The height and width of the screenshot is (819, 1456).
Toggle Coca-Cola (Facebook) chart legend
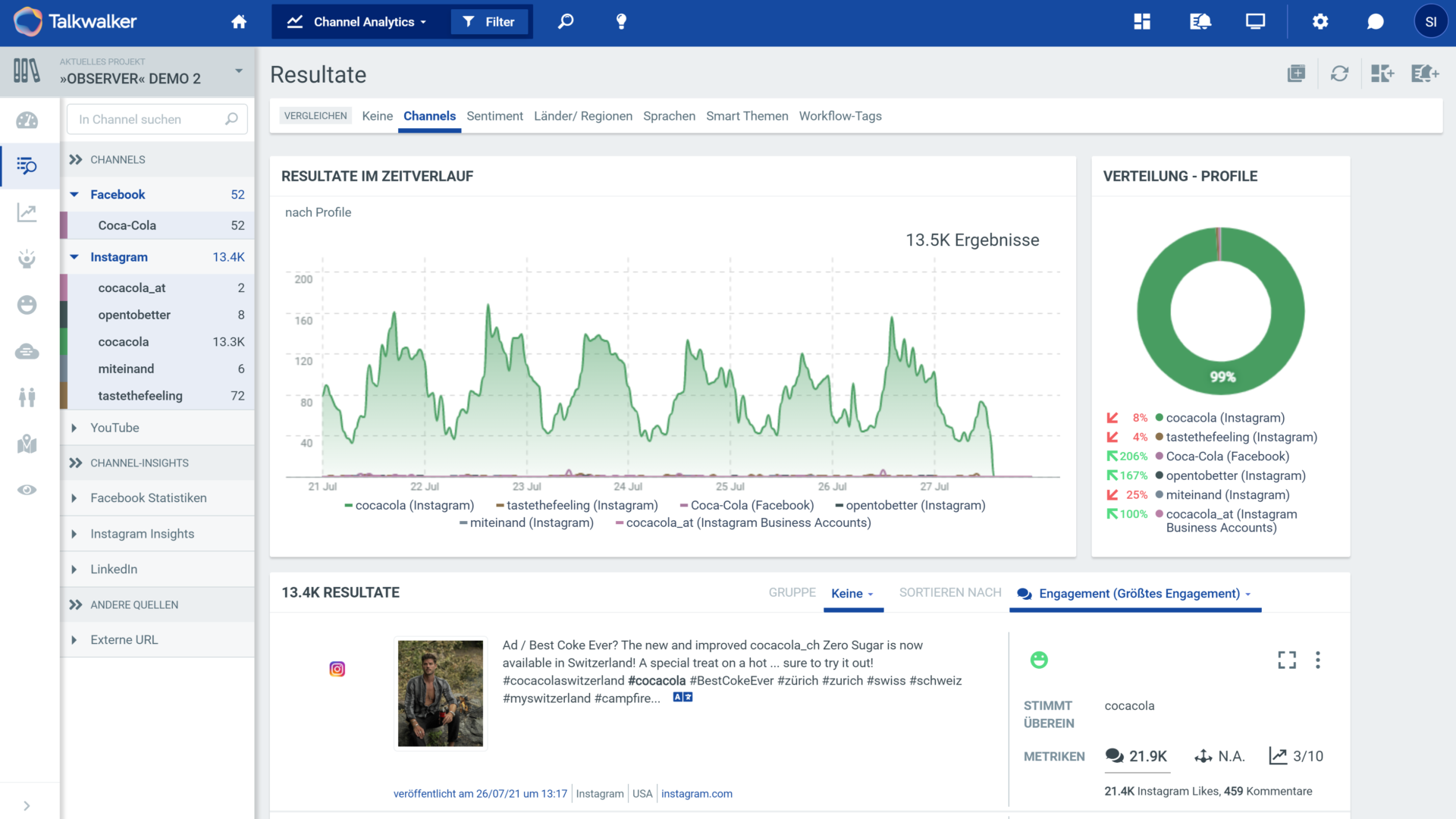[747, 505]
